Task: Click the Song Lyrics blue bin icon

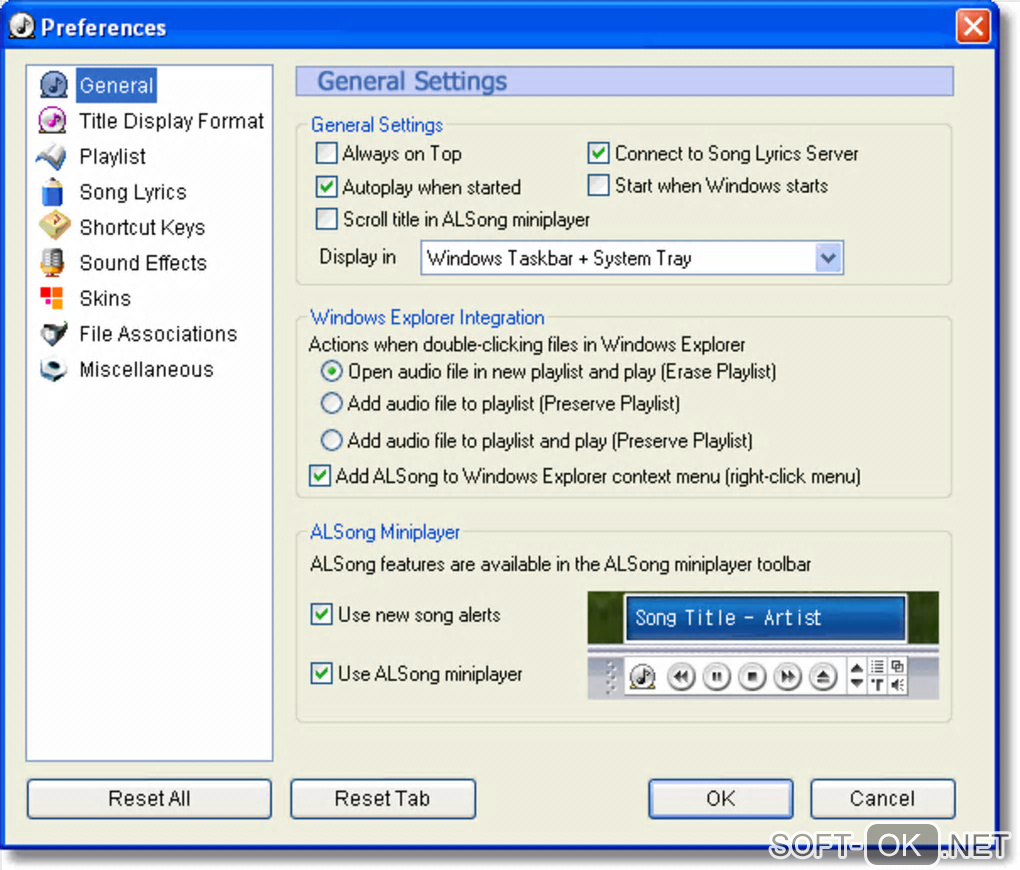Action: tap(52, 192)
